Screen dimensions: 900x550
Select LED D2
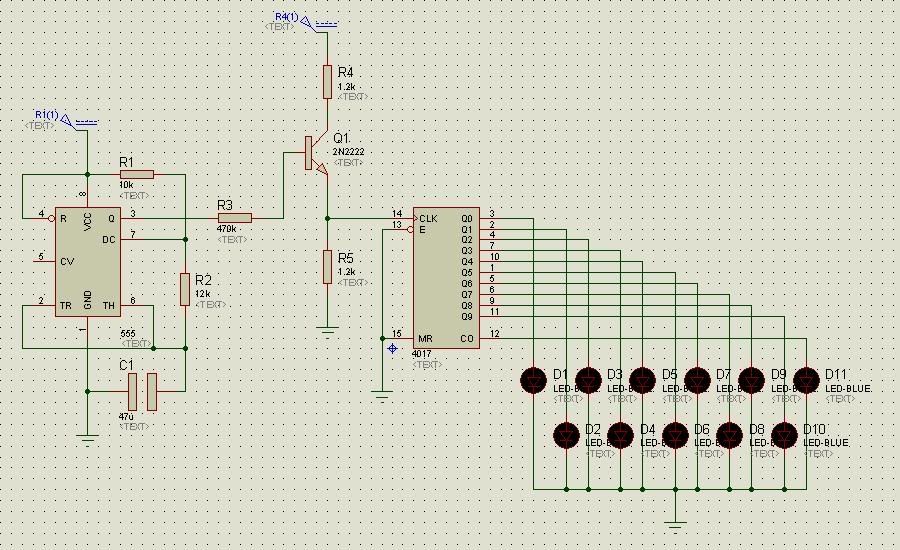click(x=567, y=435)
